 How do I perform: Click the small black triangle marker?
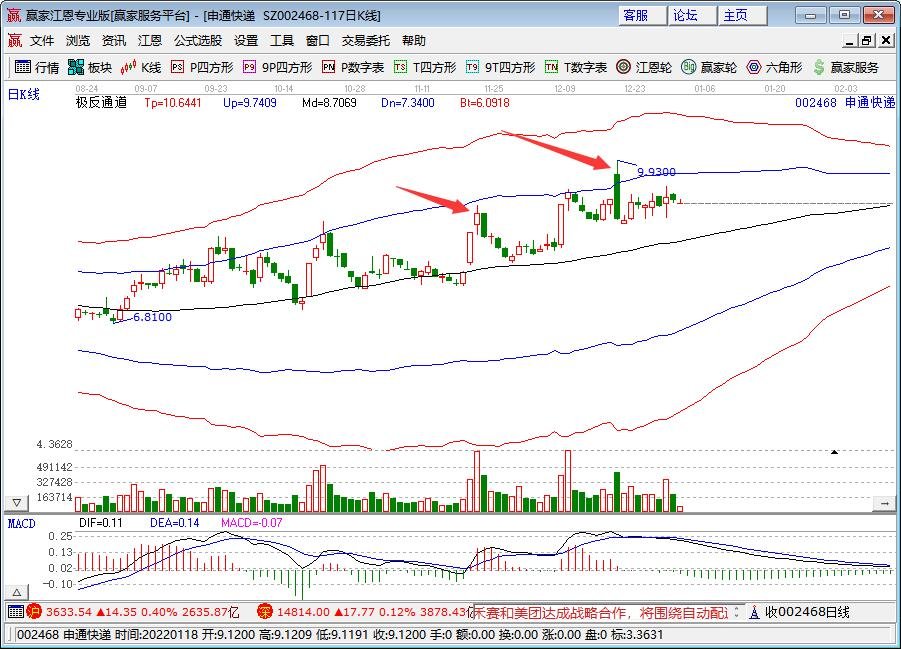834,452
